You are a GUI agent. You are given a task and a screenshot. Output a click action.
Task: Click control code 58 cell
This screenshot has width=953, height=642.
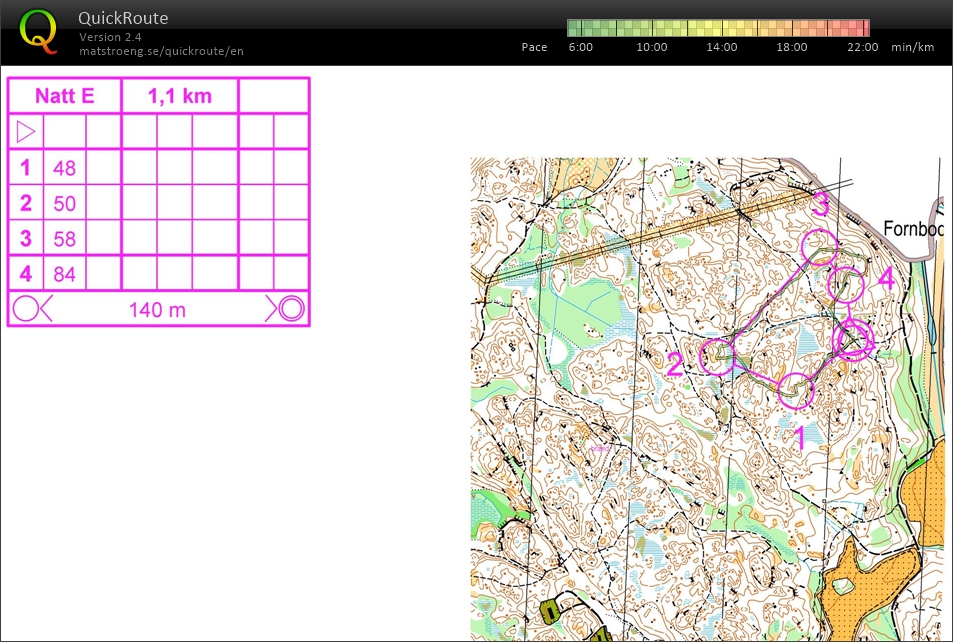click(x=64, y=238)
